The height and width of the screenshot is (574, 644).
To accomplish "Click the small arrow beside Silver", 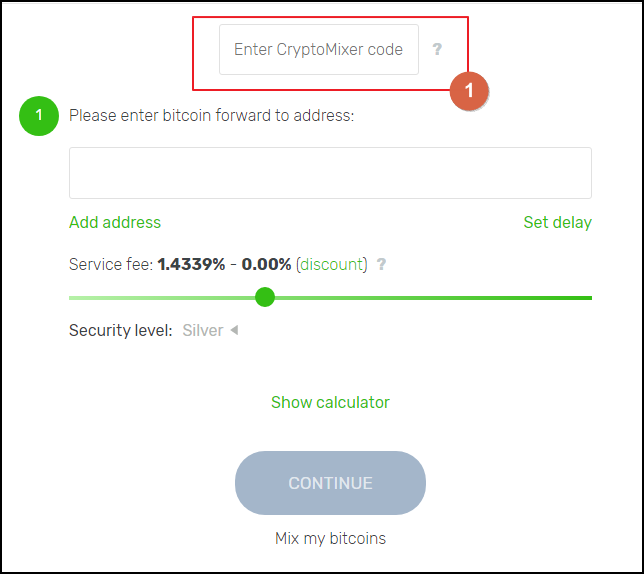I will click(234, 330).
